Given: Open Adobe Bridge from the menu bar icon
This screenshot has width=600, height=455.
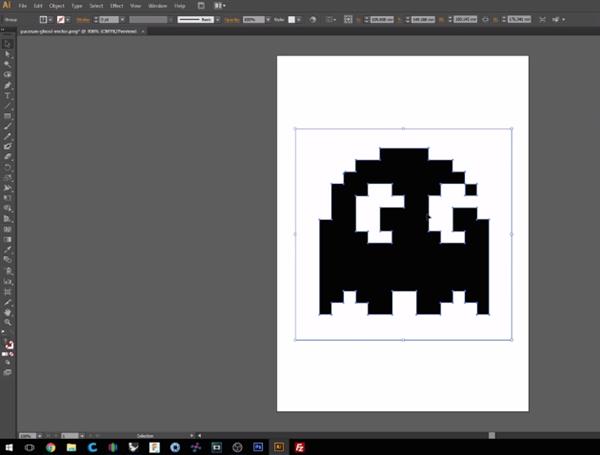Looking at the screenshot, I should (x=201, y=6).
